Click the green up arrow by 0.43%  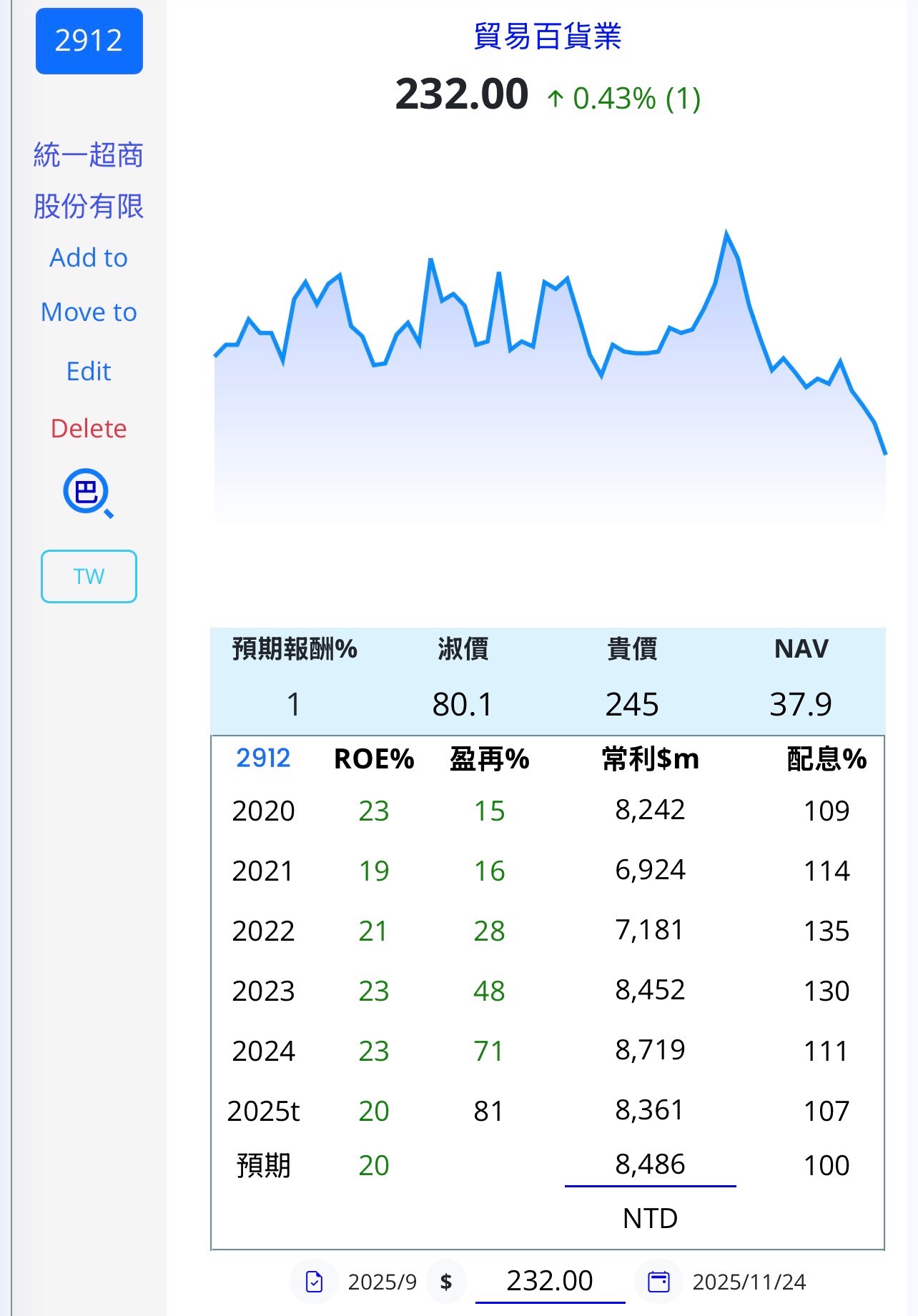556,99
